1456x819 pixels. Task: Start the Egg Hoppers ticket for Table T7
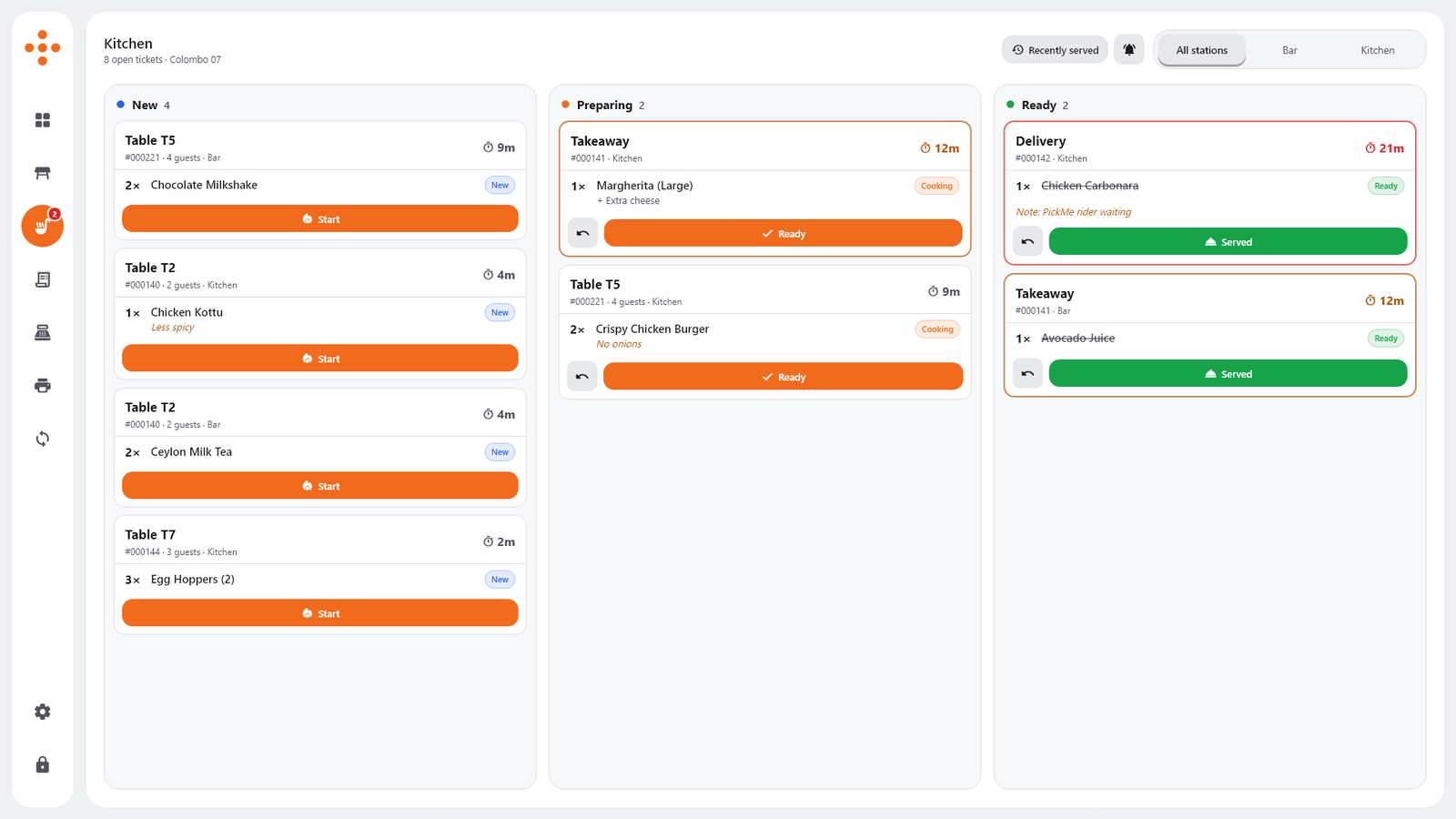pos(320,612)
